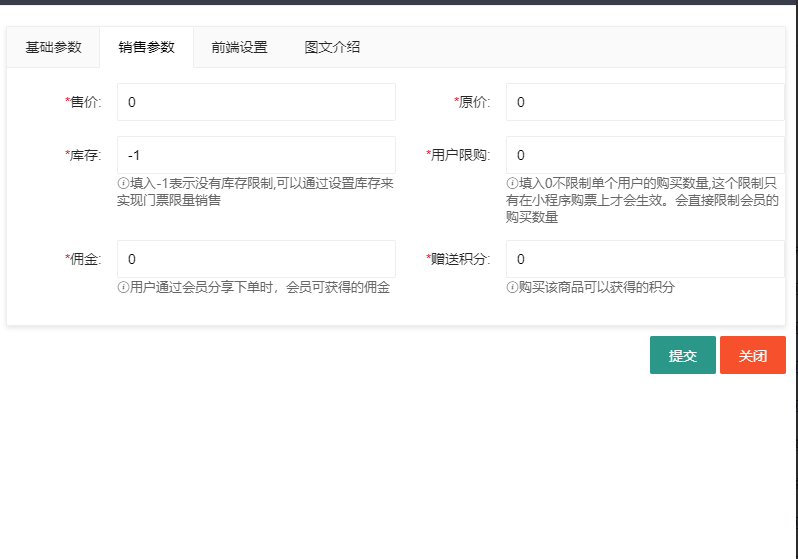Select the 用户限购 input box
The image size is (798, 559).
(645, 155)
